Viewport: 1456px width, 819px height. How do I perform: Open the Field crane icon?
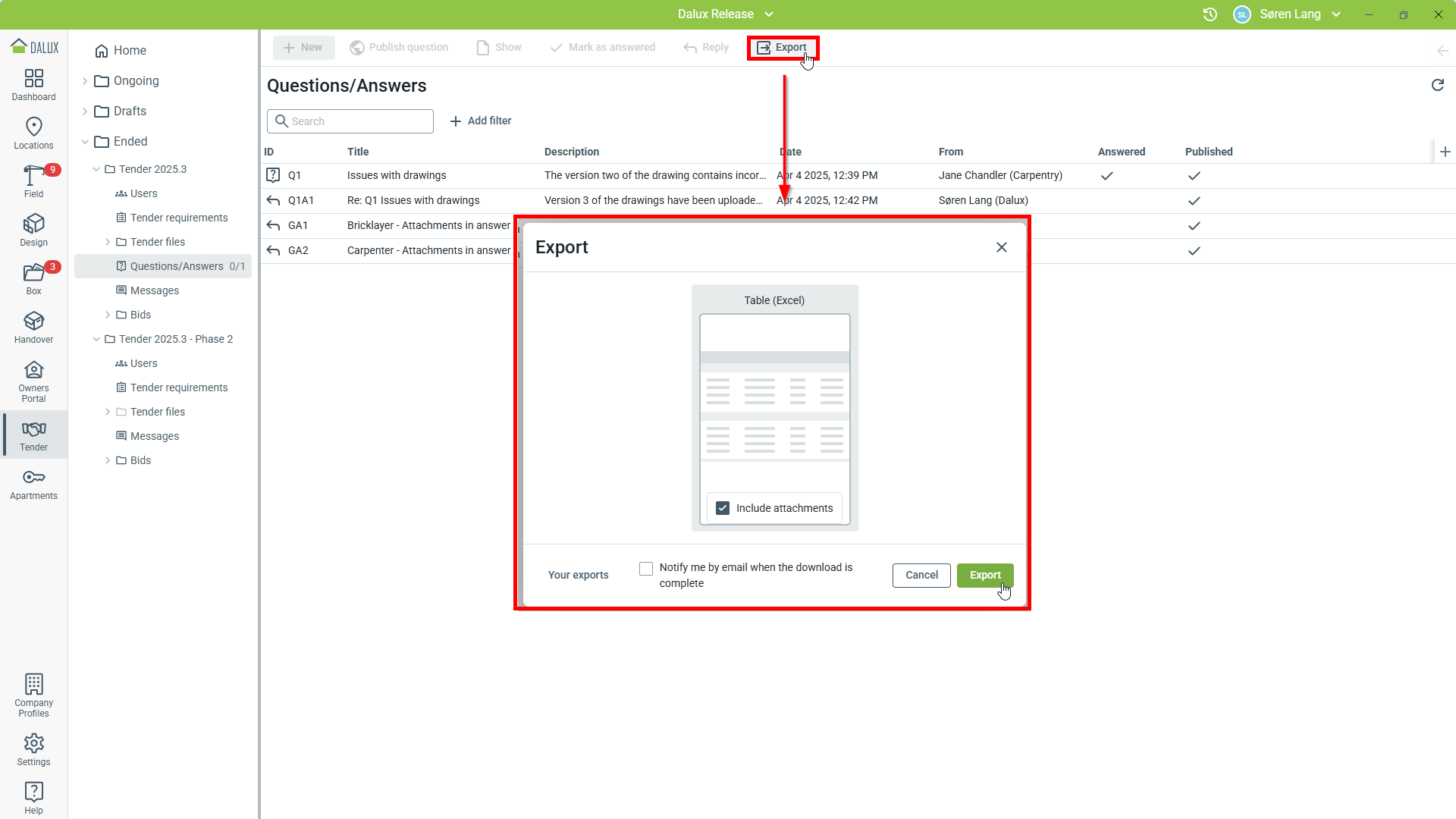[x=33, y=181]
